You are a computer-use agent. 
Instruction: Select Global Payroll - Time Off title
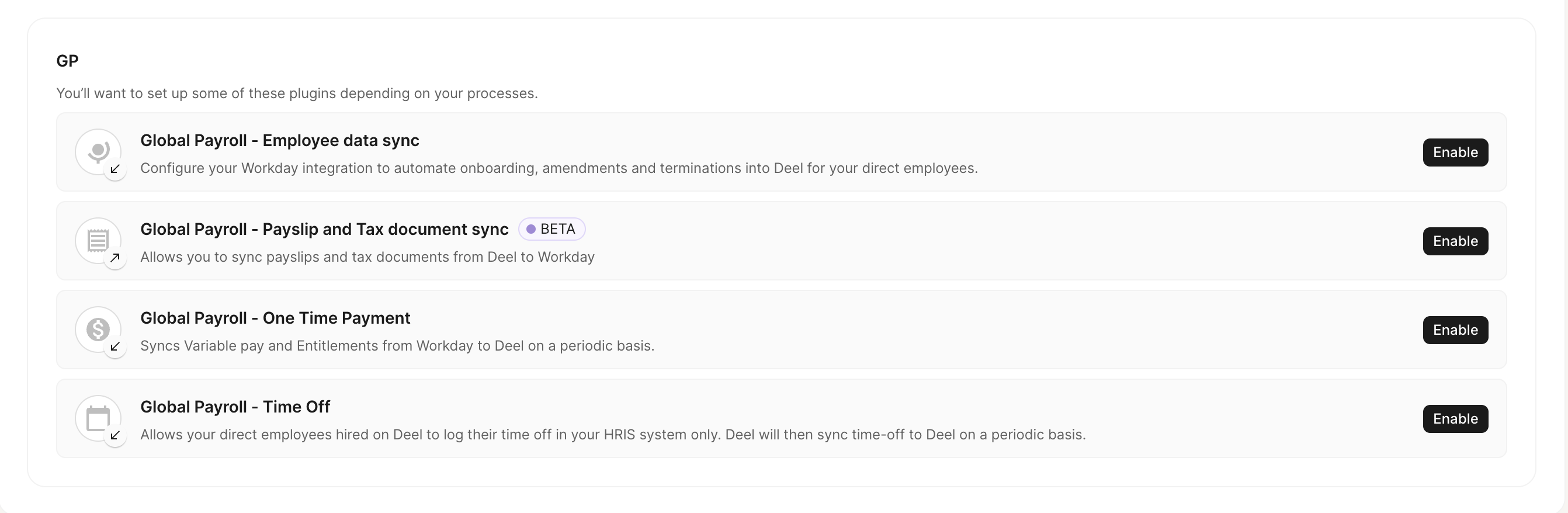pyautogui.click(x=235, y=407)
